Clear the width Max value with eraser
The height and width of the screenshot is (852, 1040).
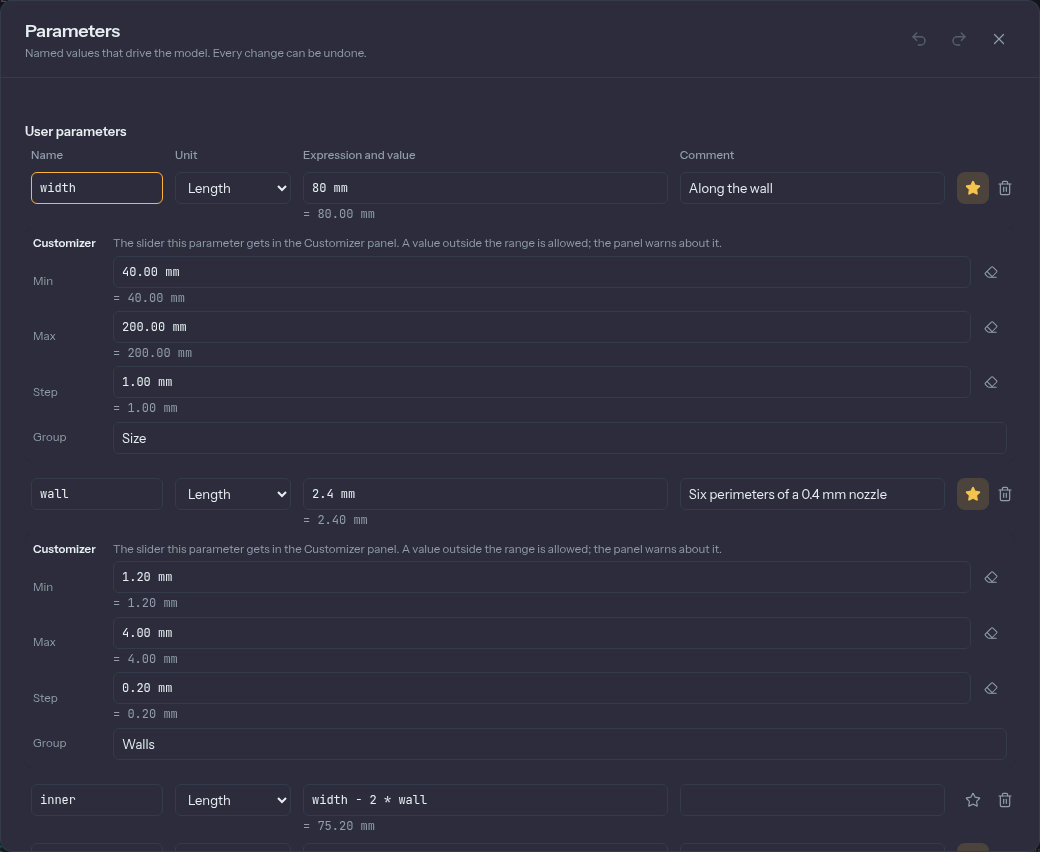991,328
